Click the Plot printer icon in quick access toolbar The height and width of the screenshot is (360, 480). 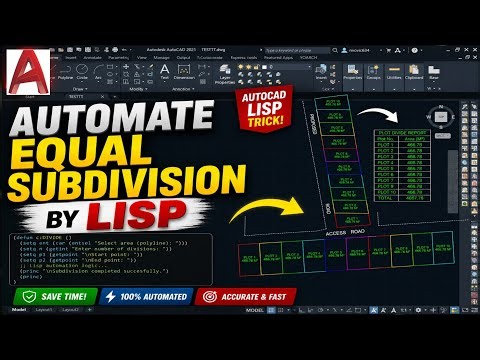[115, 50]
